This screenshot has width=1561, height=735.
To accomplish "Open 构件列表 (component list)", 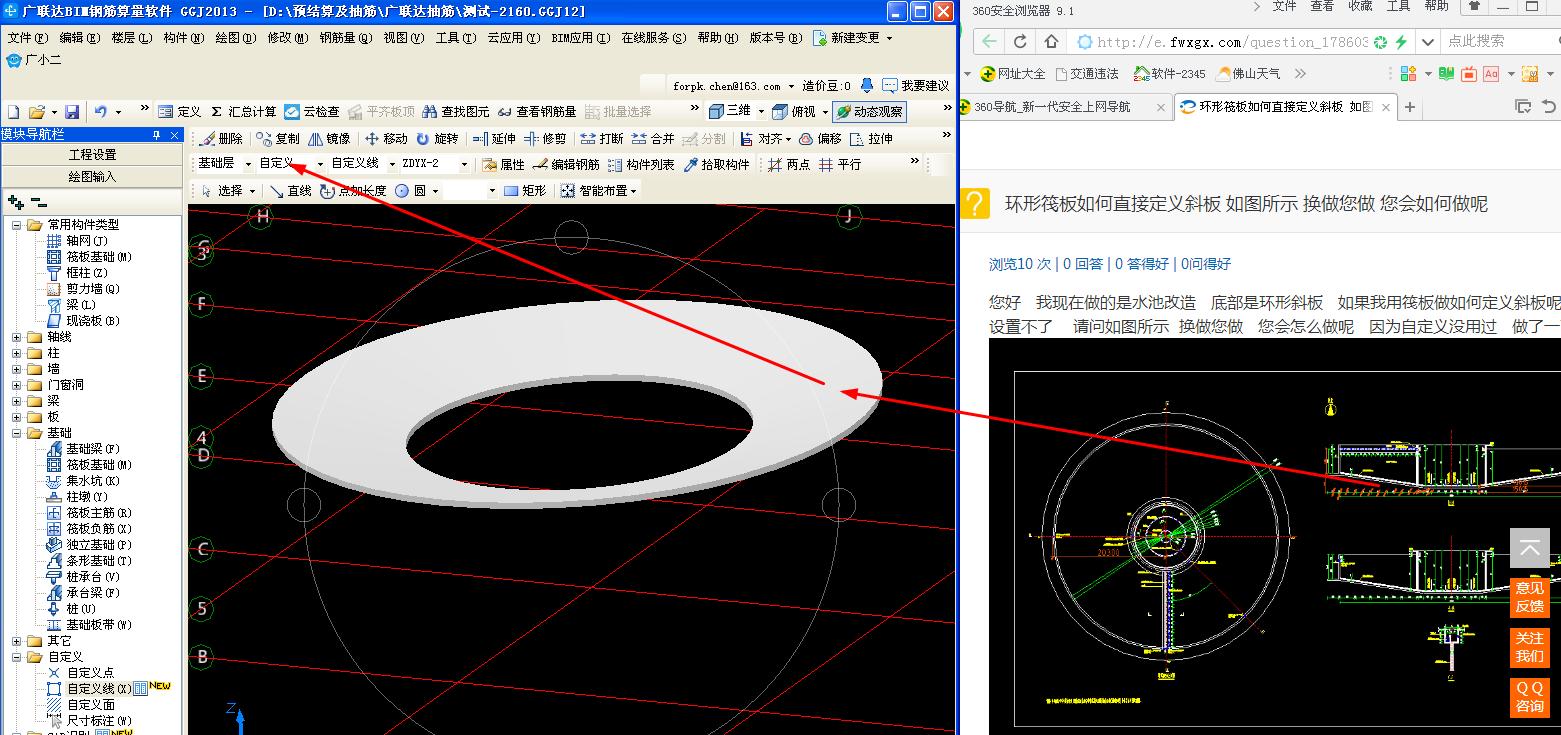I will tap(641, 165).
